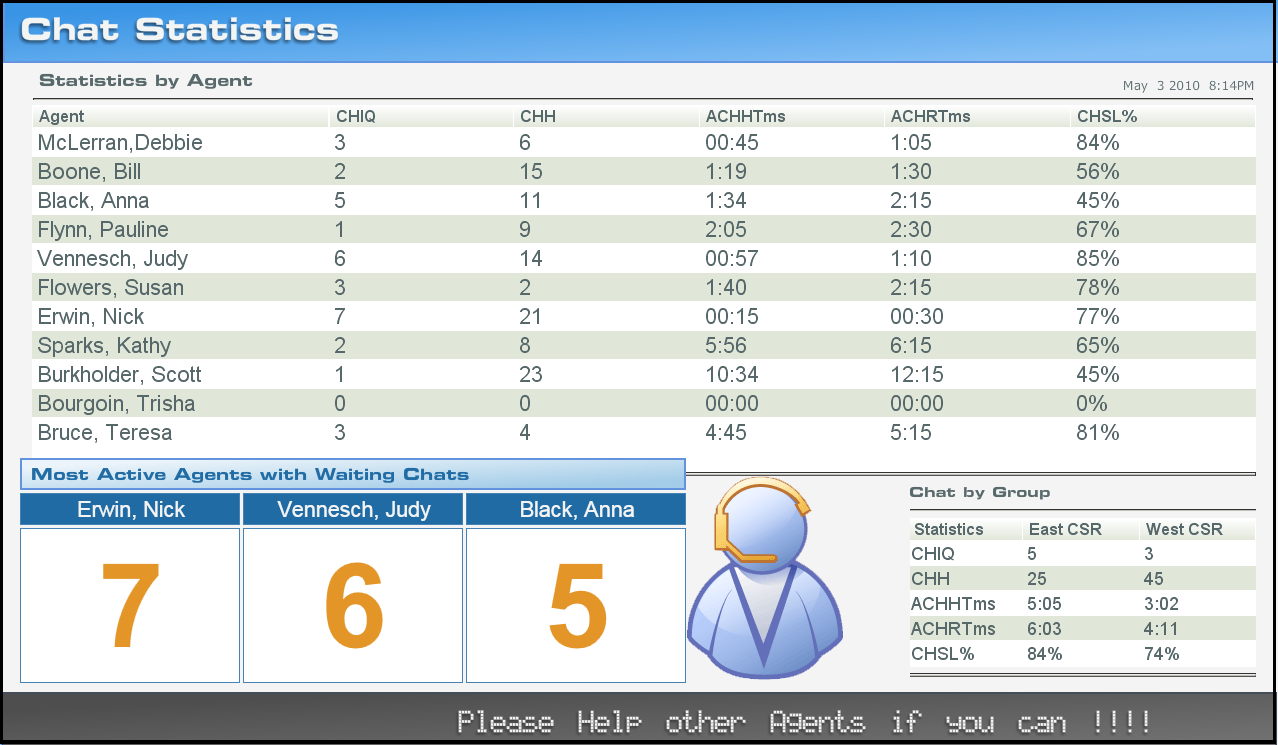1278x745 pixels.
Task: Click the customer support avatar icon
Action: click(765, 580)
